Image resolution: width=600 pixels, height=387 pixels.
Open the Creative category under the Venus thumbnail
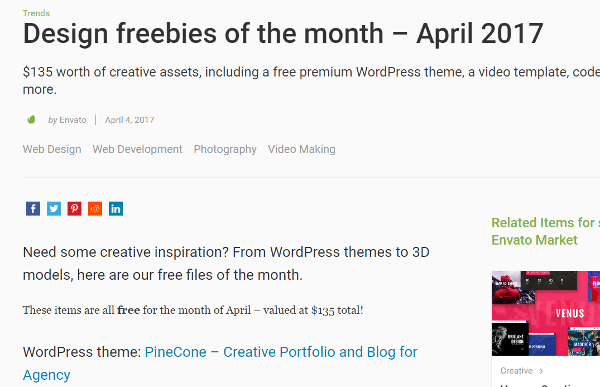point(516,371)
